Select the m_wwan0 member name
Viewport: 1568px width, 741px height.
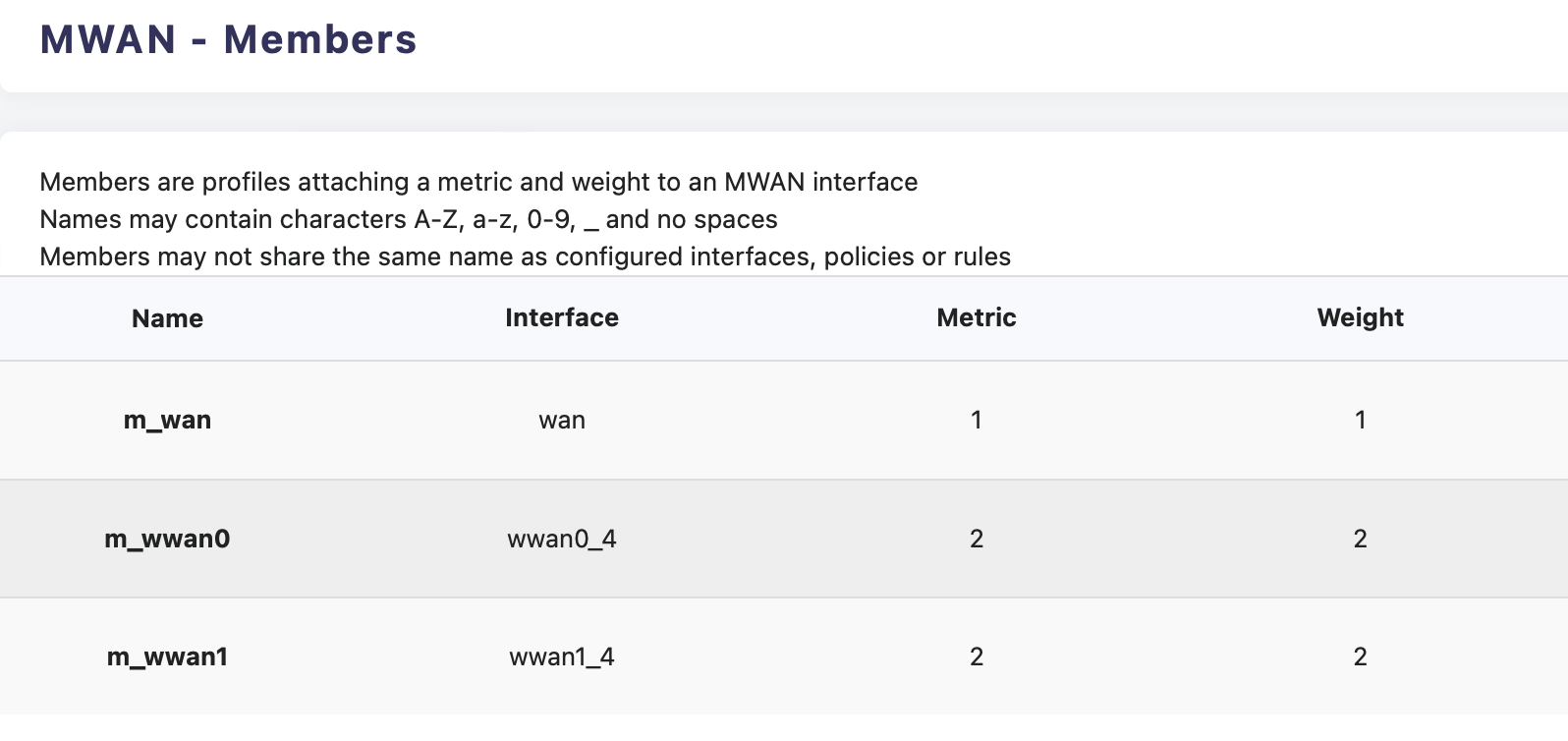(167, 539)
